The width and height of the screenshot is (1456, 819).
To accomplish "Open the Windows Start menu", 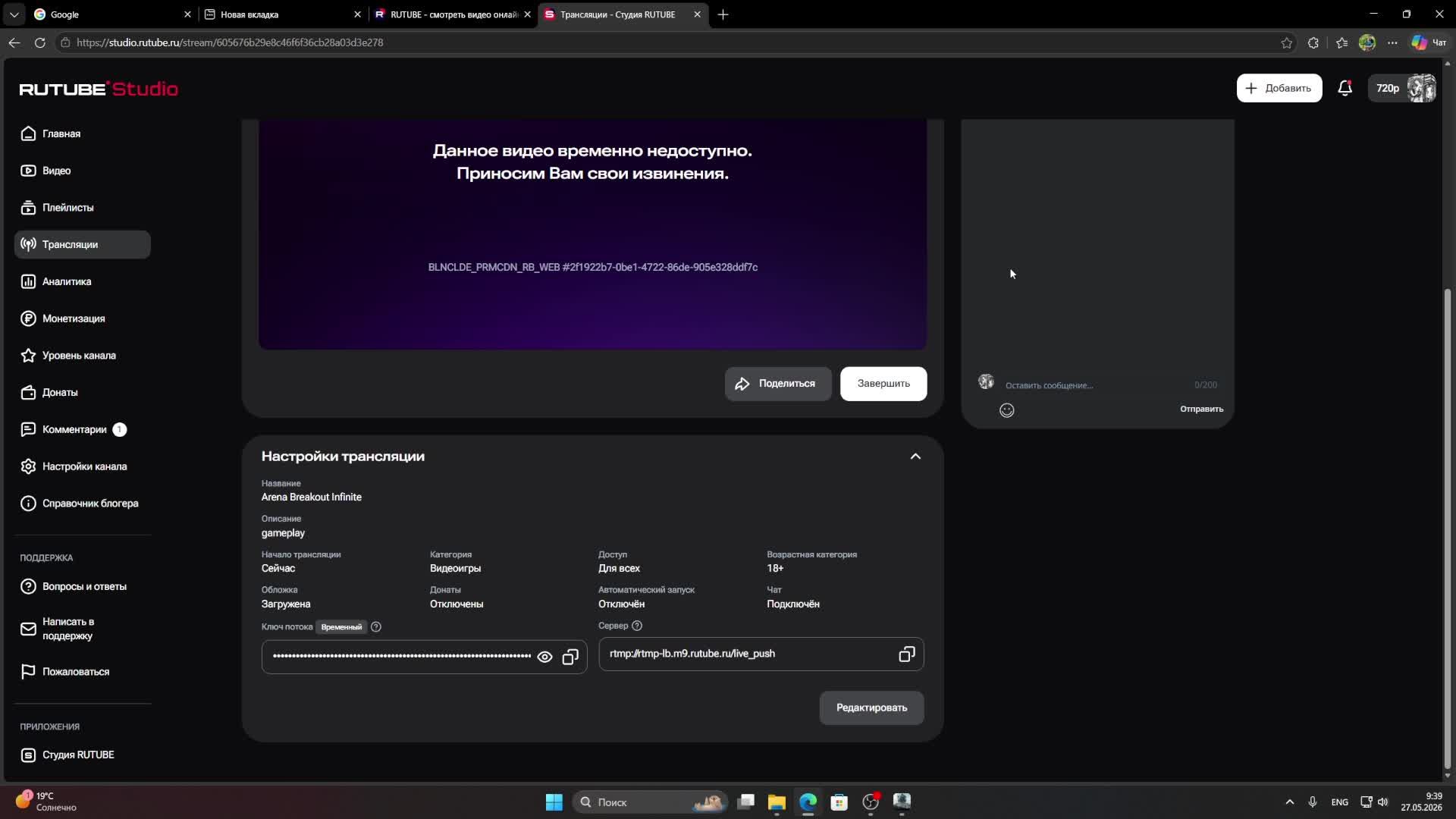I will [x=554, y=802].
